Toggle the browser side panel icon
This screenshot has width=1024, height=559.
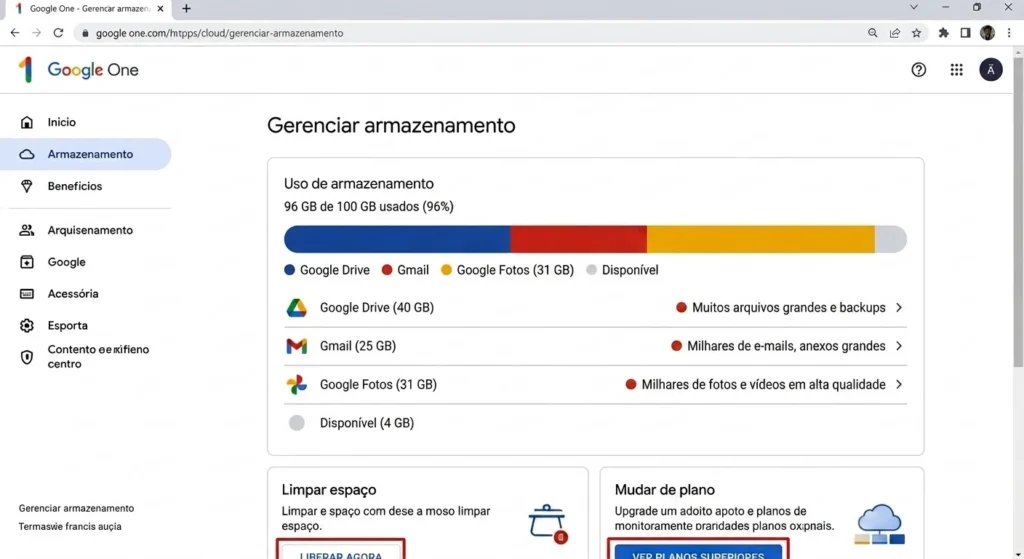[965, 33]
